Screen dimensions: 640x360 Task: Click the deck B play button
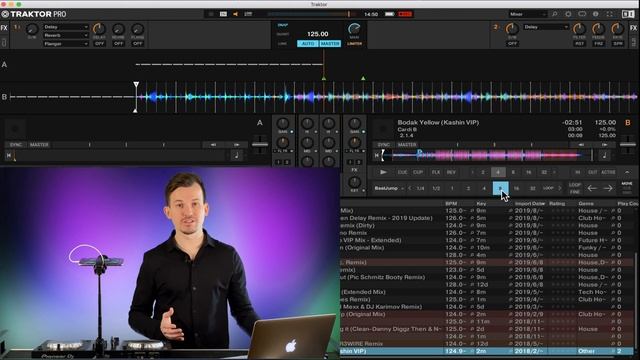tap(383, 172)
